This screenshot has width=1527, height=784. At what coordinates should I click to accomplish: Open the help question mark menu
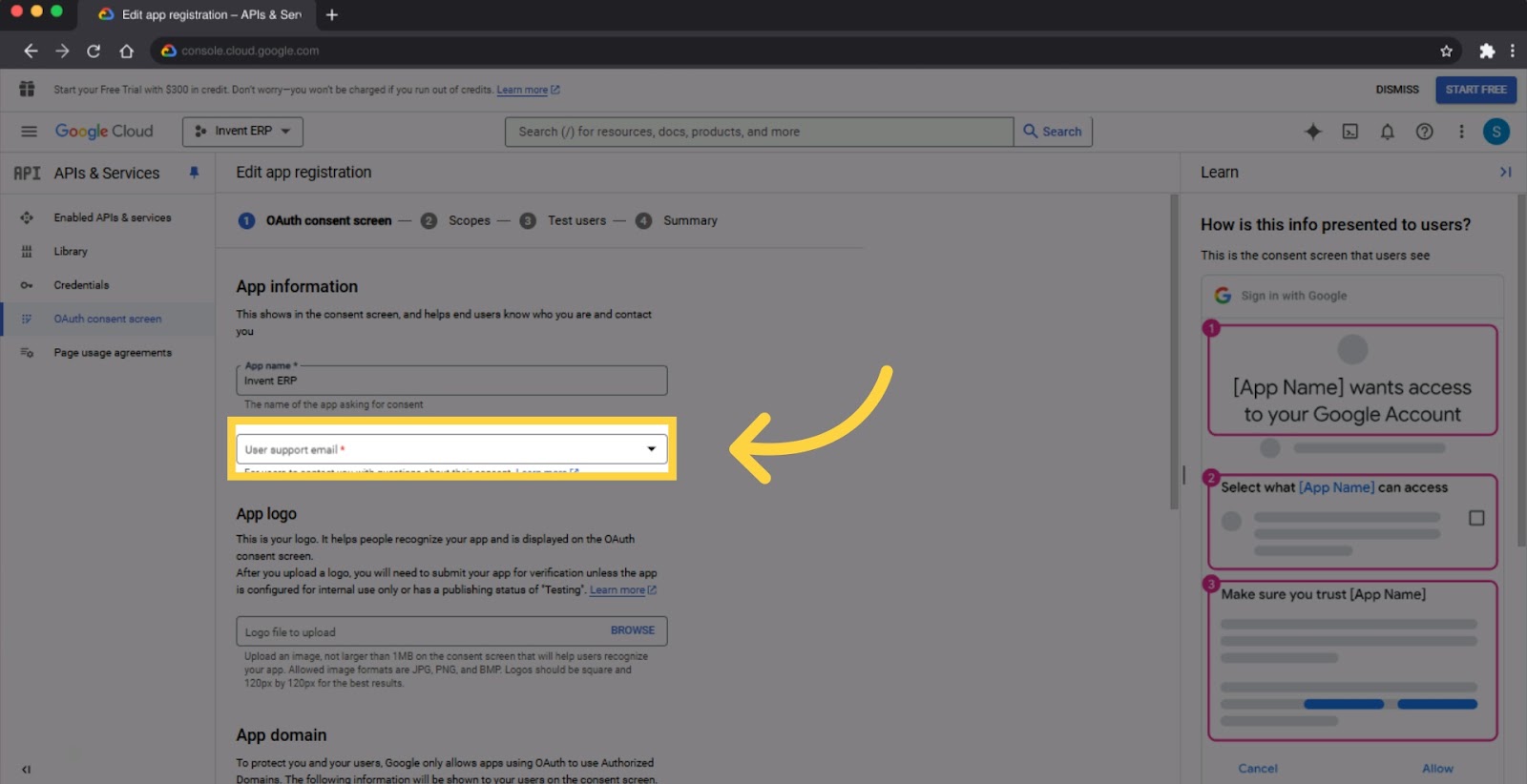click(x=1424, y=132)
